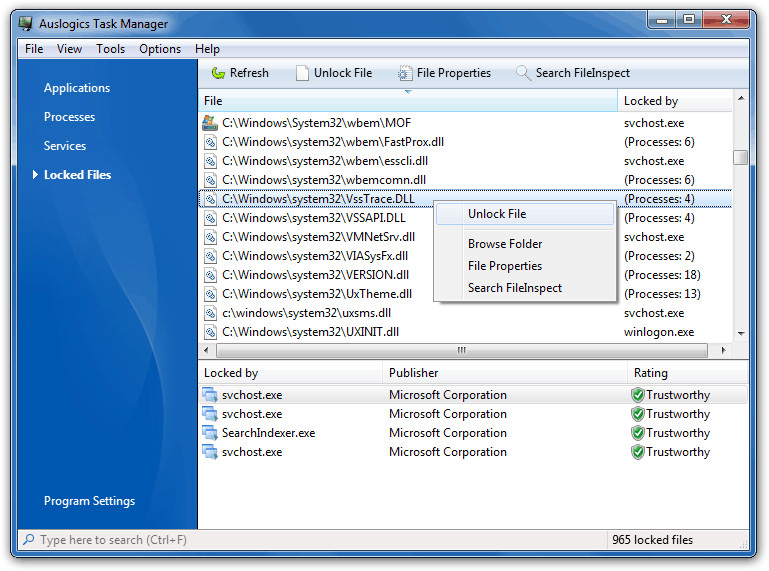
Task: Click the Trustworthy shield icon for SearchIndexer.exe
Action: tap(638, 433)
